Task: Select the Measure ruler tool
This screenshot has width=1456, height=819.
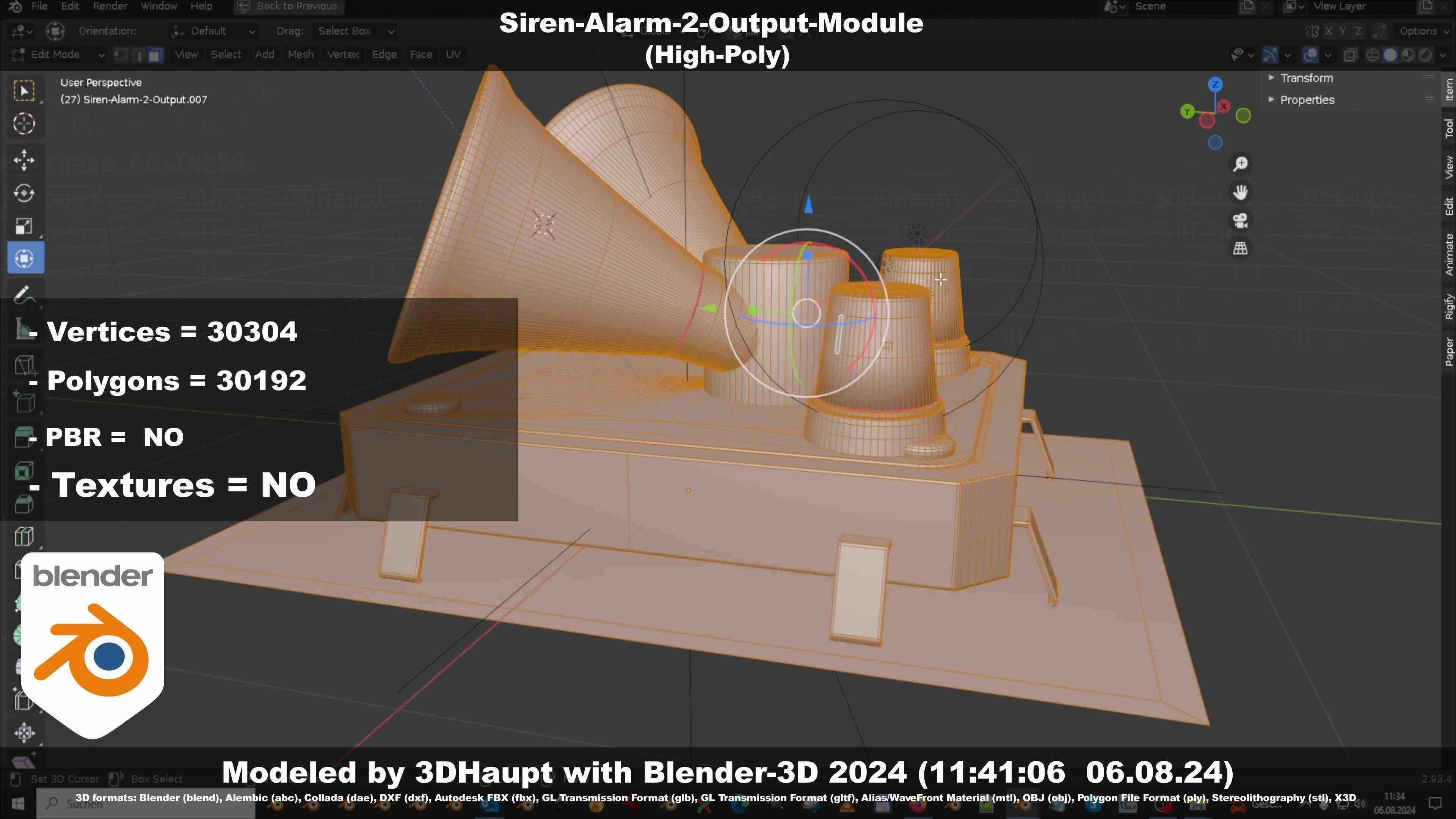Action: click(24, 328)
